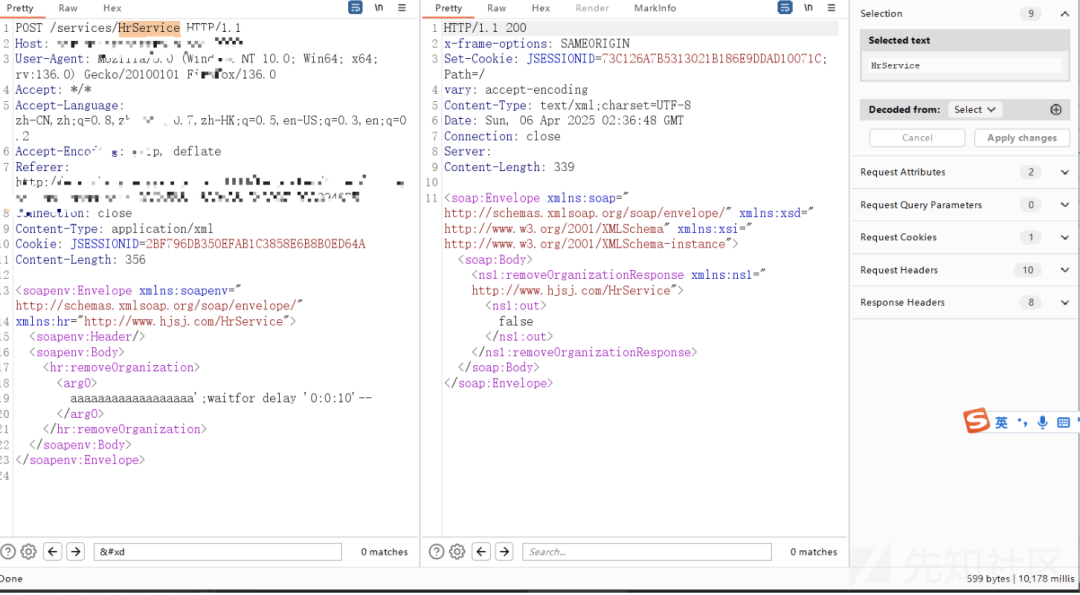Image resolution: width=1080 pixels, height=595 pixels.
Task: Click the Sogou input method S logo
Action: point(976,421)
